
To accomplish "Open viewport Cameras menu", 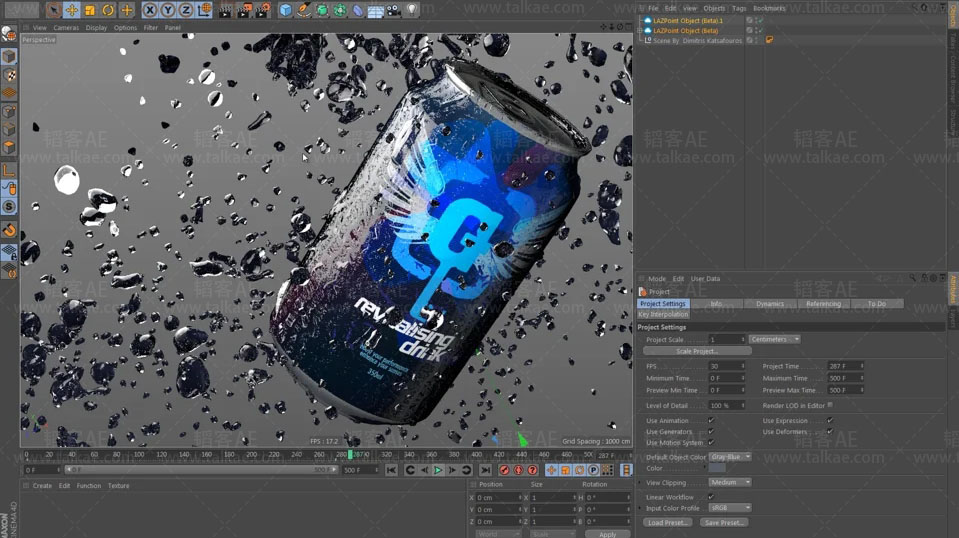I will point(66,28).
